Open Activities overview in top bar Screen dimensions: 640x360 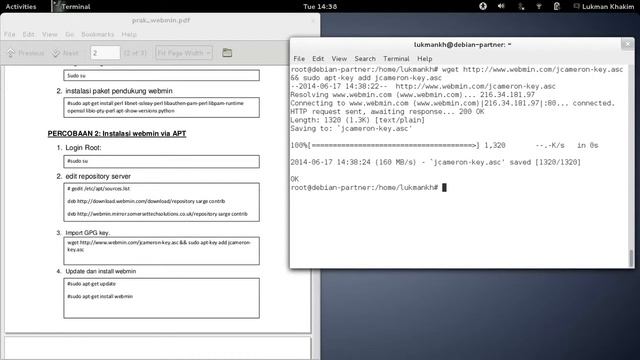[x=21, y=7]
